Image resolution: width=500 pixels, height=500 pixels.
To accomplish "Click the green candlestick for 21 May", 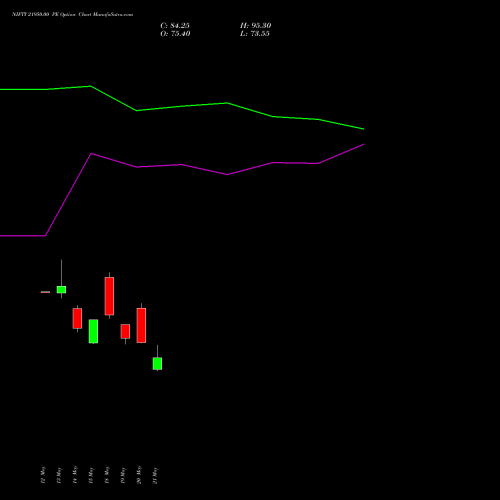I will pos(157,363).
